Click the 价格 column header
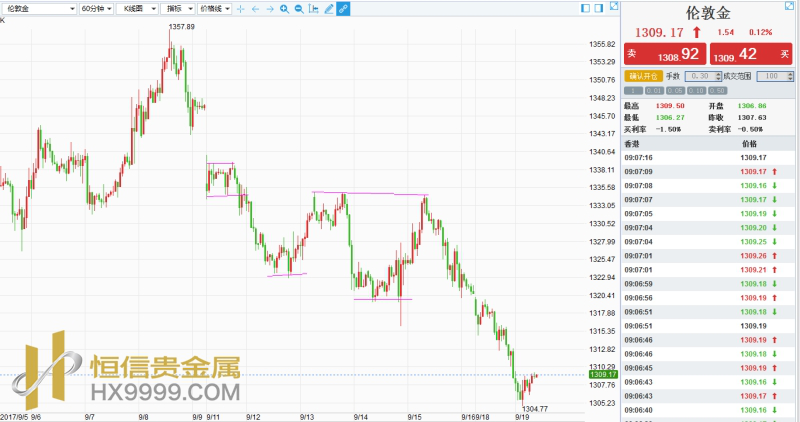The height and width of the screenshot is (422, 800). (x=749, y=144)
